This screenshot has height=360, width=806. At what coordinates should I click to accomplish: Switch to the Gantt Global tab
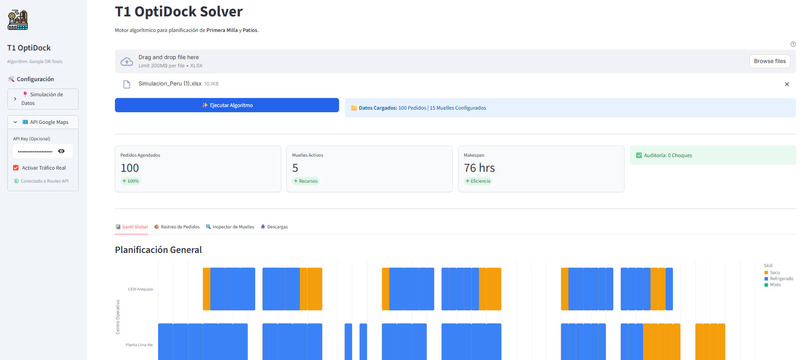click(132, 227)
